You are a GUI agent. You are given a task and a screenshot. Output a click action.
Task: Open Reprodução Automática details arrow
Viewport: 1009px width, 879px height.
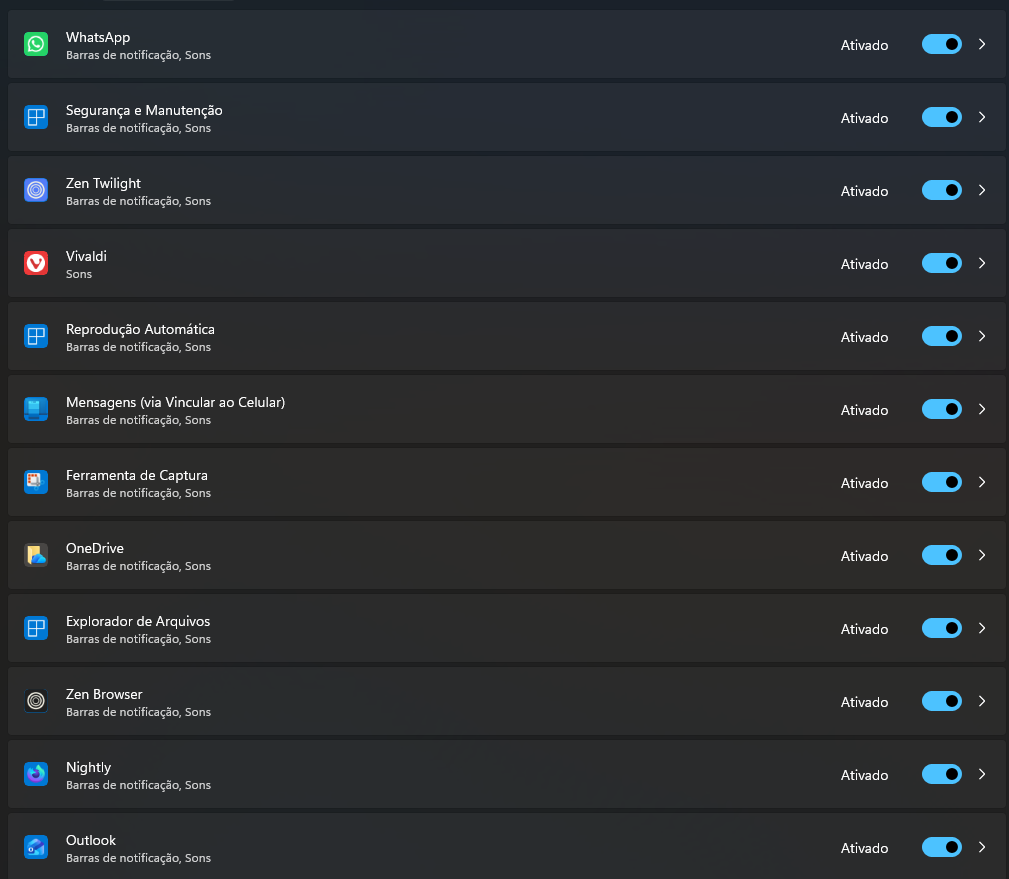982,336
